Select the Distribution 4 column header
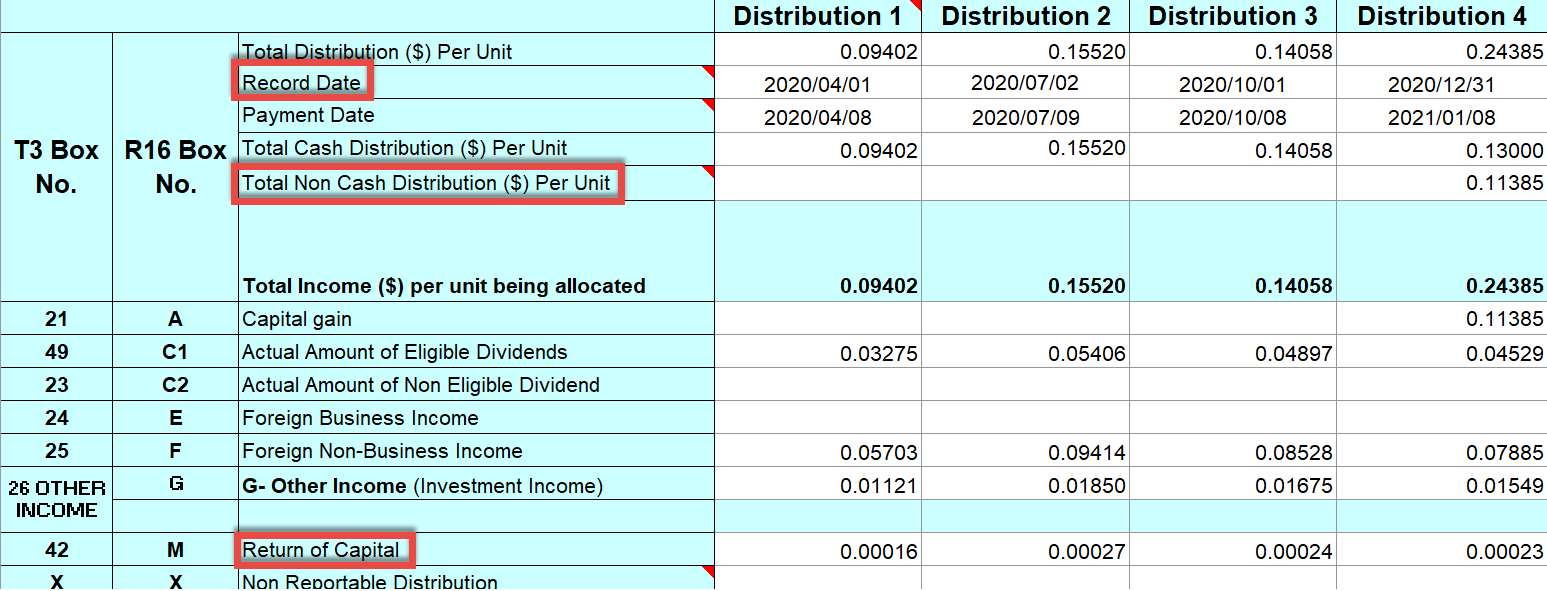Image resolution: width=1547 pixels, height=591 pixels. [1441, 16]
